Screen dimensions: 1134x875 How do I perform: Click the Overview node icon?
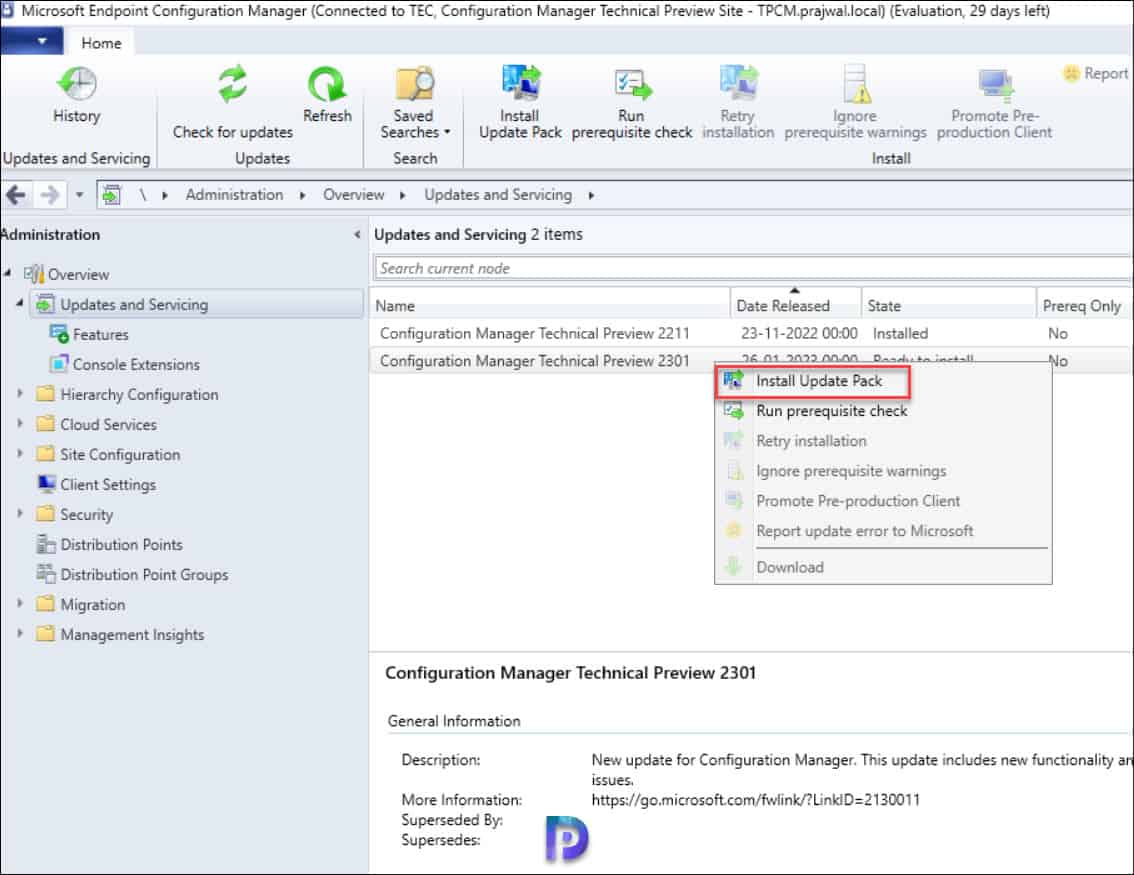coord(33,274)
